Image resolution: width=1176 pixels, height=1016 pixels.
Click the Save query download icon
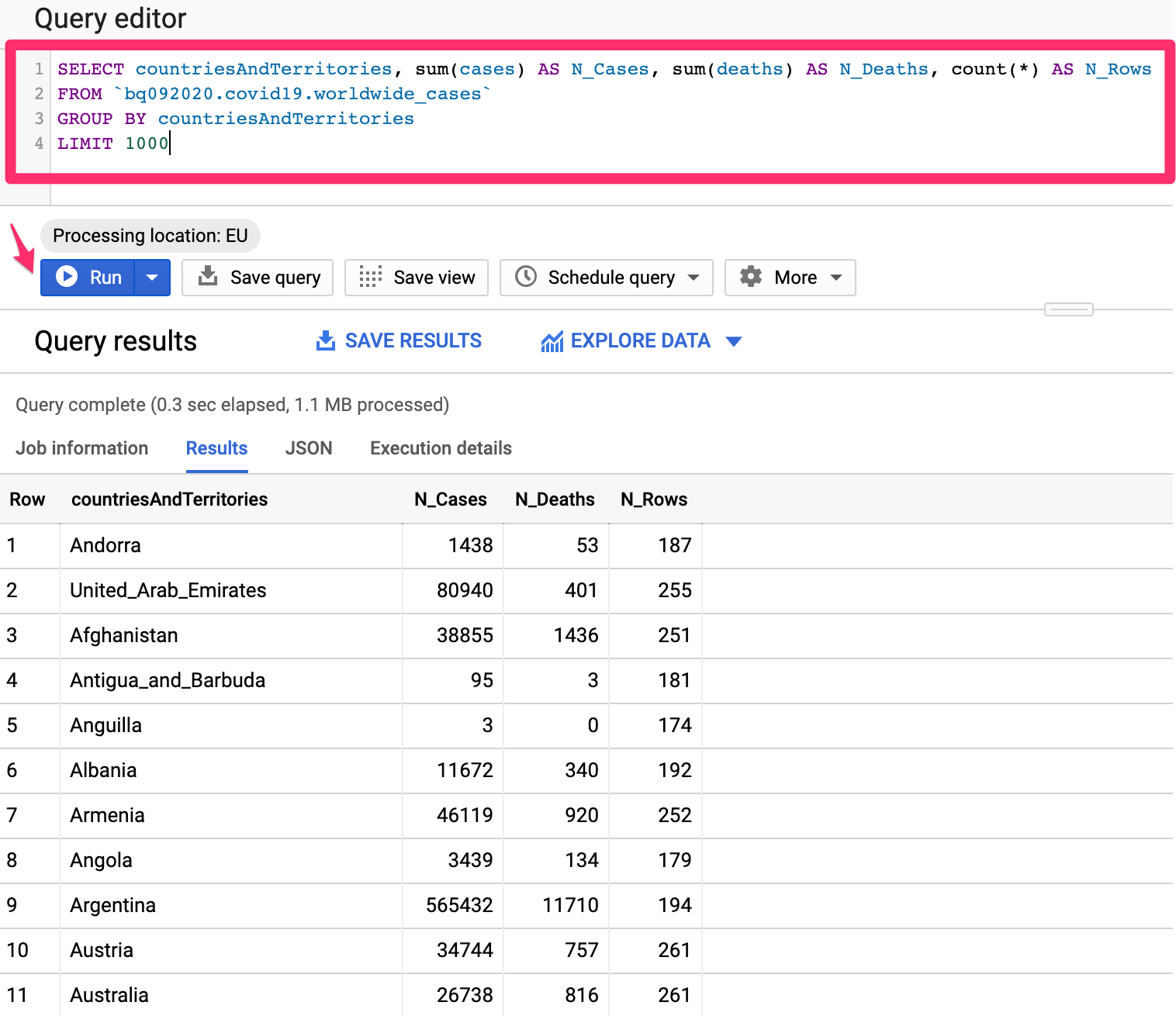coord(208,277)
